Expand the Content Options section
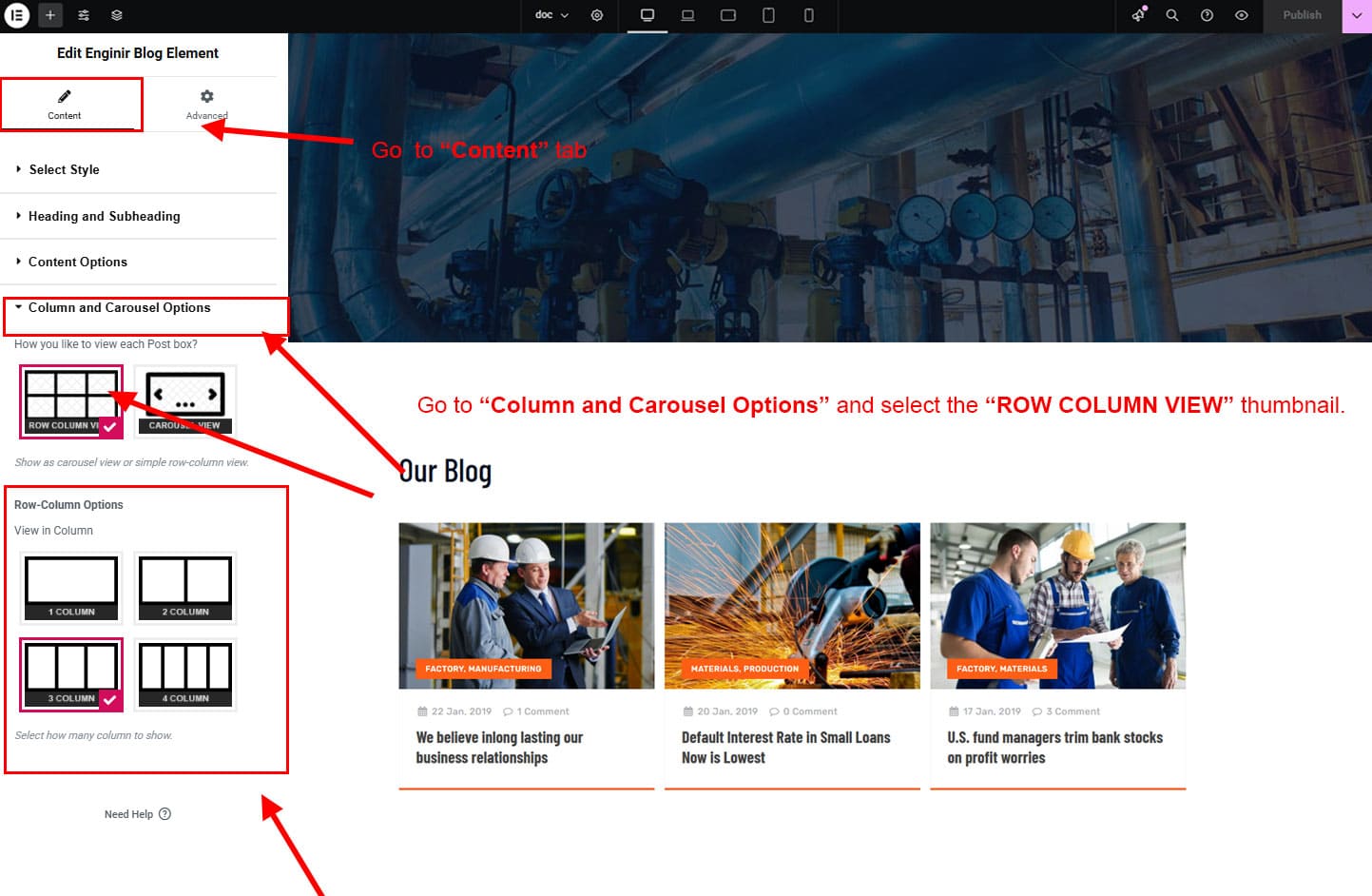 pos(77,262)
